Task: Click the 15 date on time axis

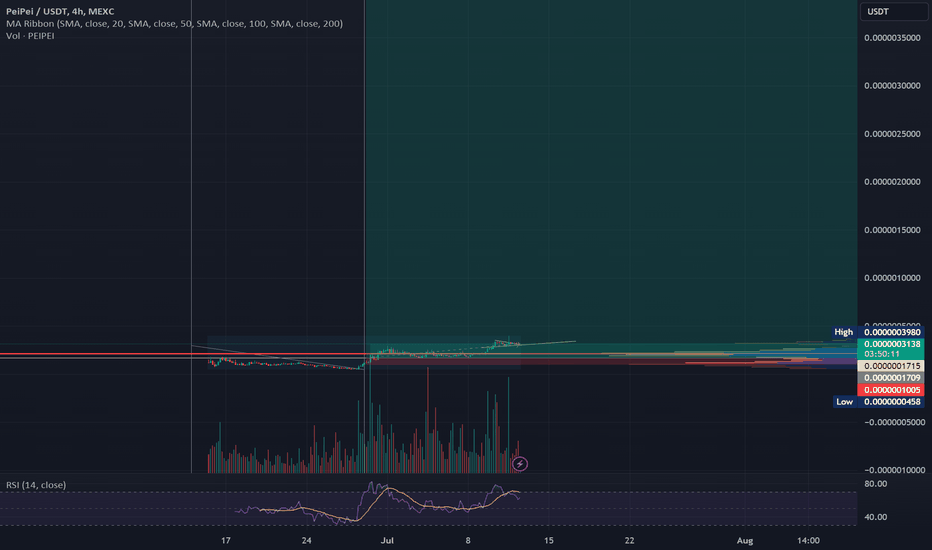Action: point(549,540)
